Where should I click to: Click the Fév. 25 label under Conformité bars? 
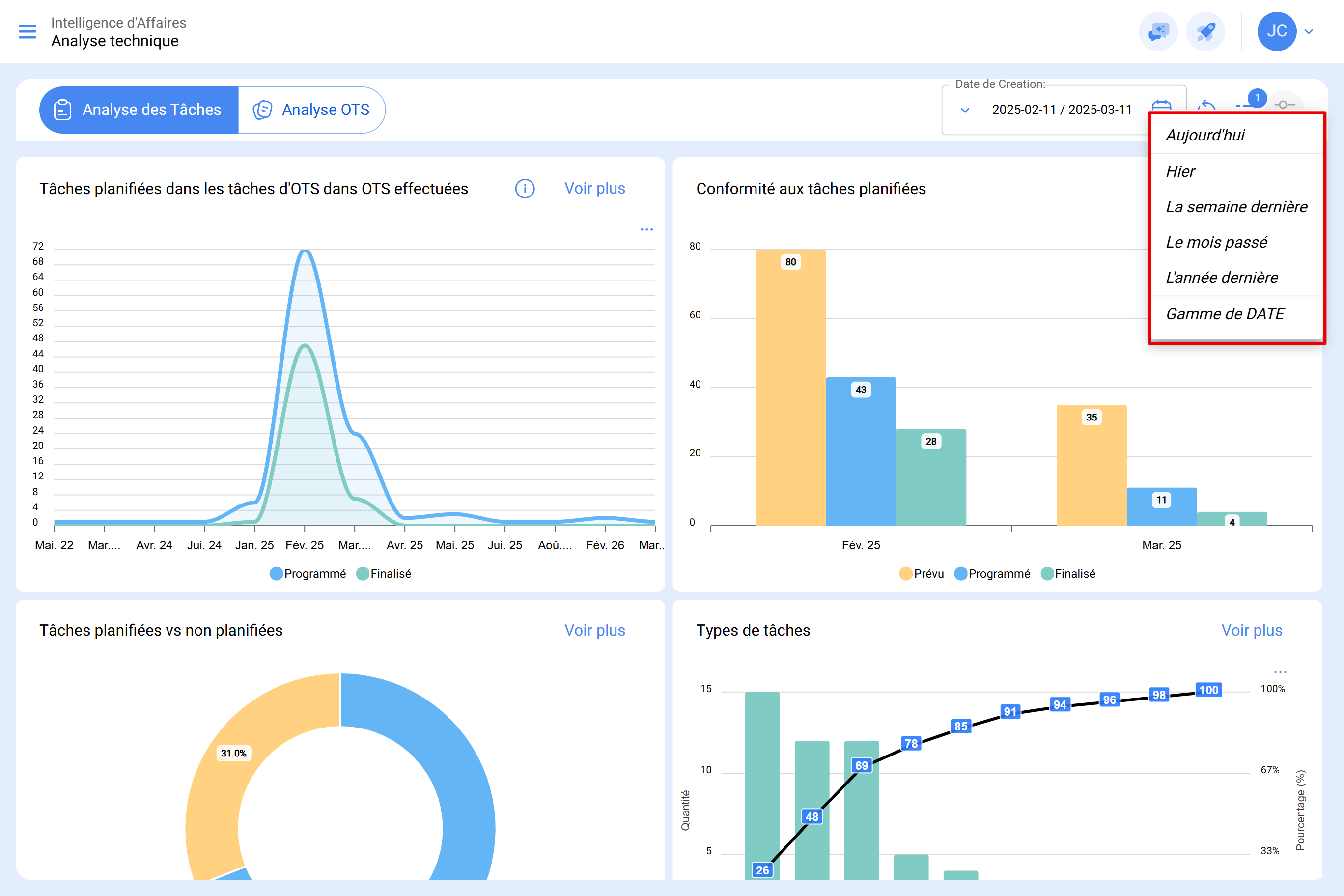click(861, 545)
